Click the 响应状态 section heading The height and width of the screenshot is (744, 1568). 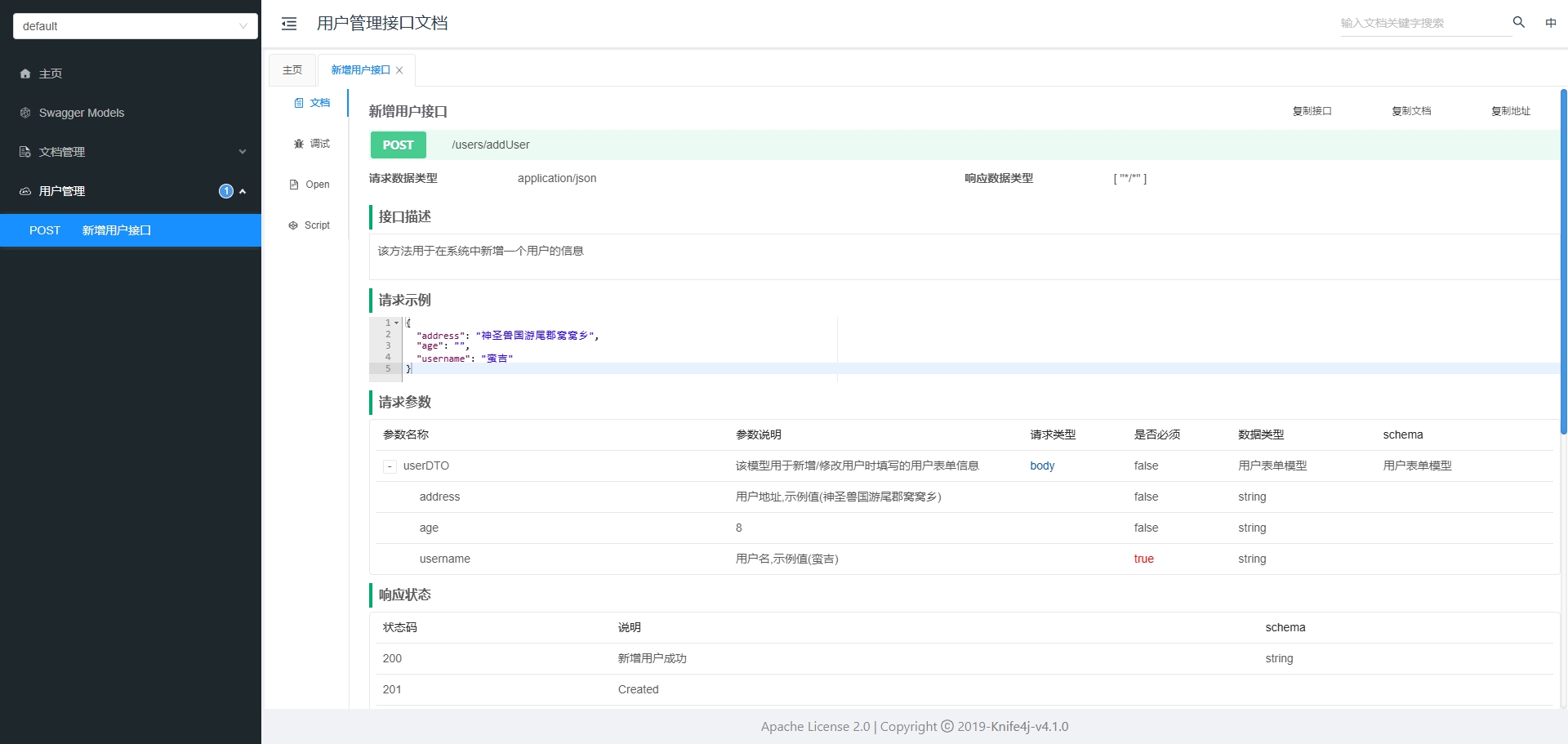[x=405, y=595]
